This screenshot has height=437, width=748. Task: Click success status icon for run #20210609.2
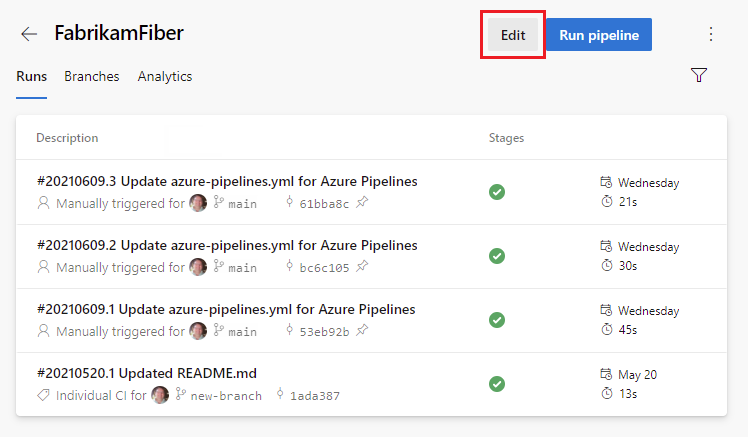click(x=497, y=256)
